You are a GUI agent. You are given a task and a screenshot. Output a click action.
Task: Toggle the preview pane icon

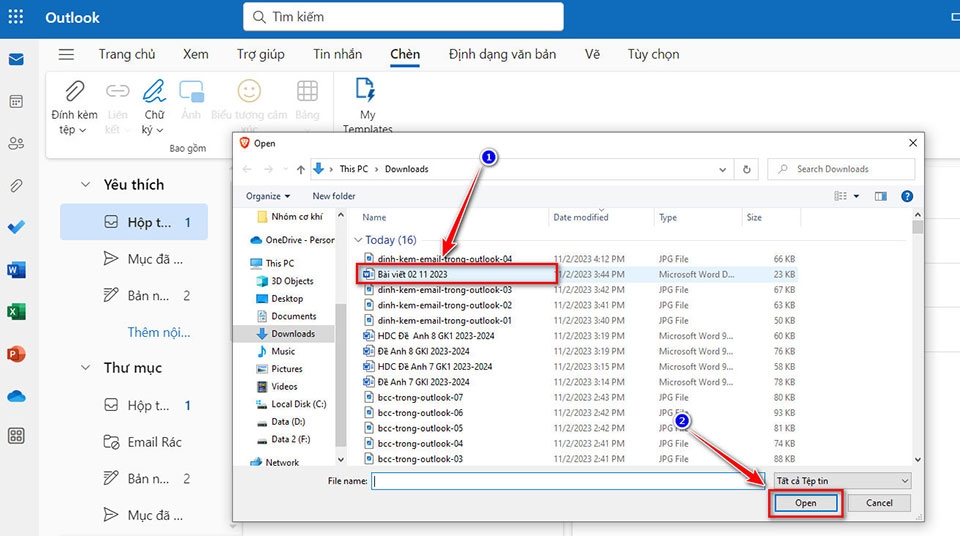(x=881, y=196)
